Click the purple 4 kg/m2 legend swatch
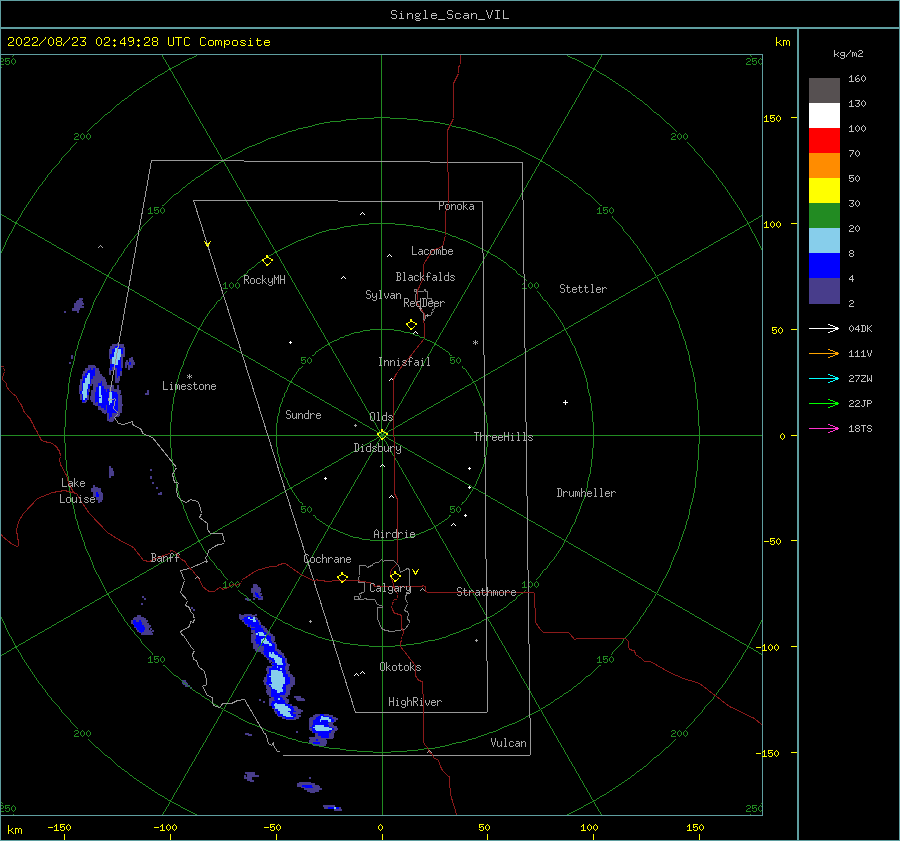900x841 pixels. click(824, 290)
